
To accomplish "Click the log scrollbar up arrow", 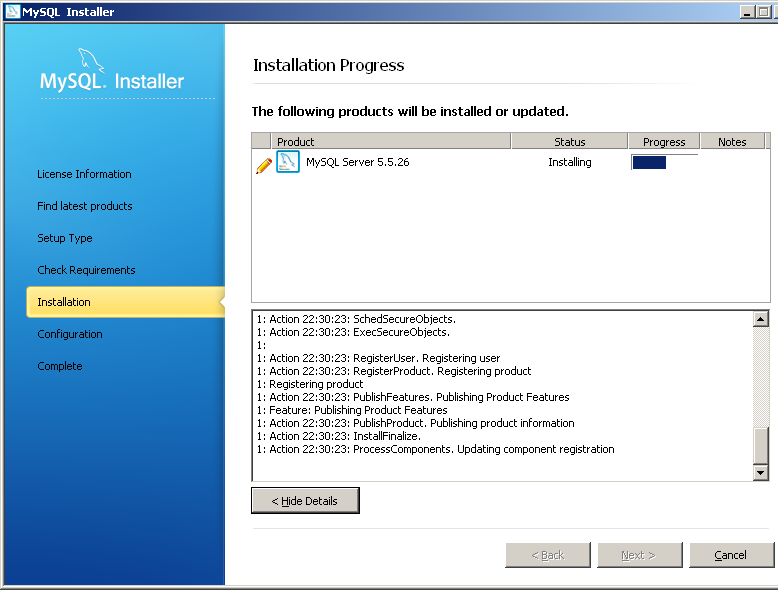I will pos(761,319).
